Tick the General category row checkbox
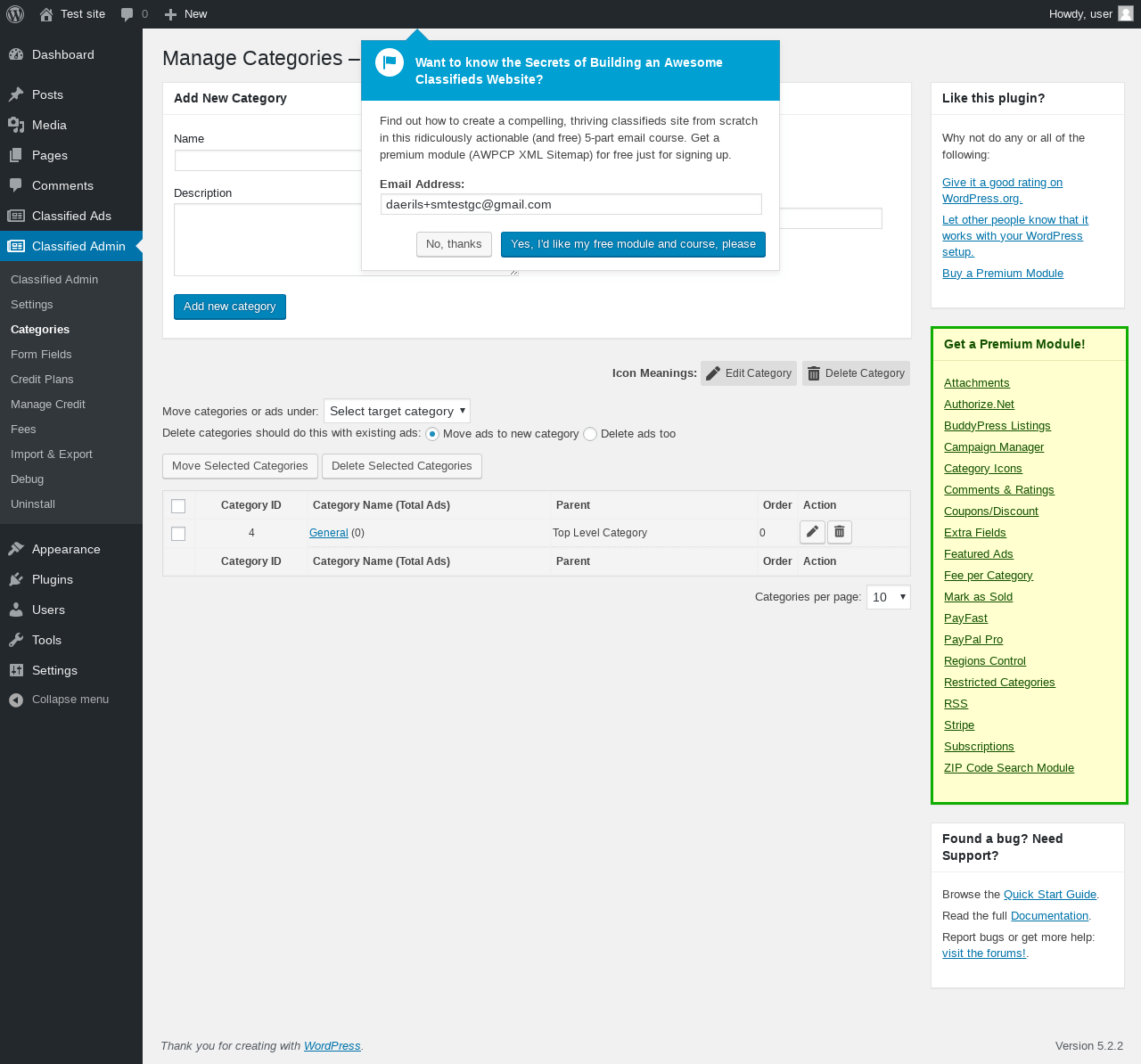 178,534
